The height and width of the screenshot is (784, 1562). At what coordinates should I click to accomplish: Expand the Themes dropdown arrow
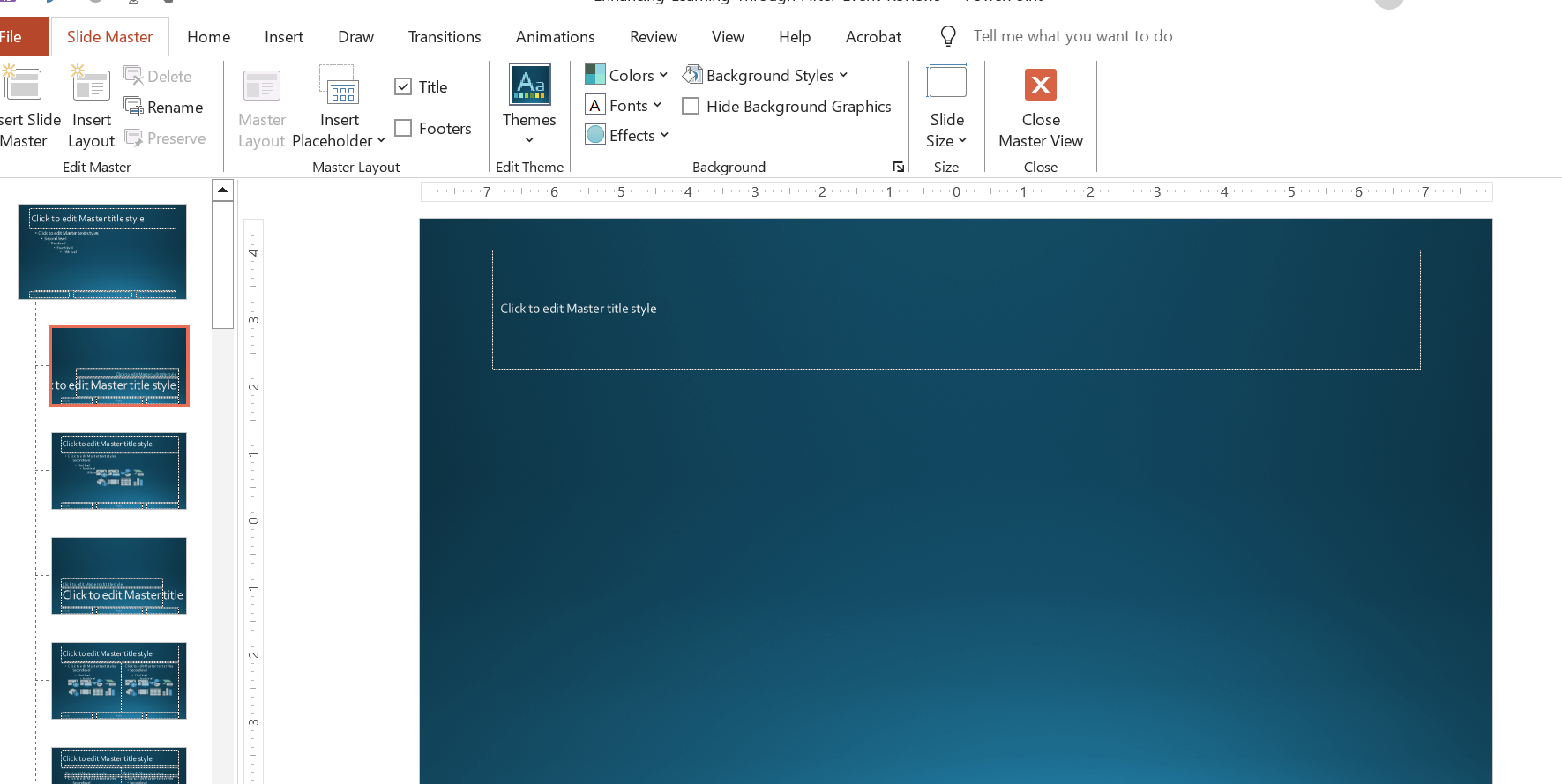tap(529, 140)
